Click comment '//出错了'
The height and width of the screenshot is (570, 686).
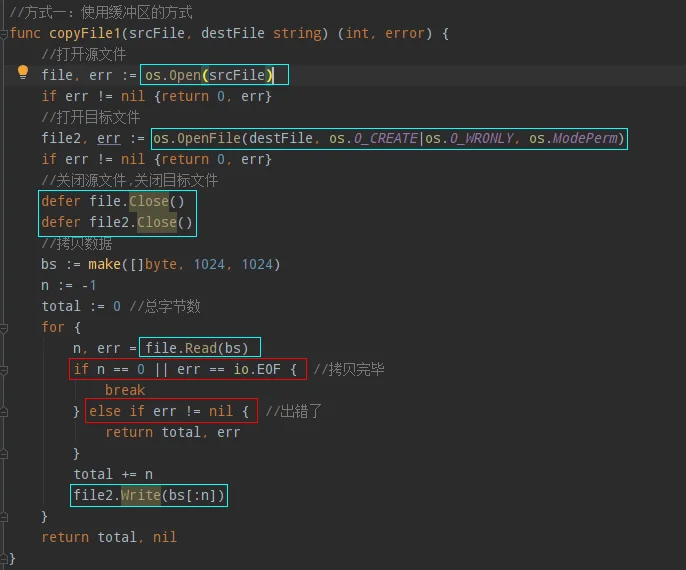[293, 411]
